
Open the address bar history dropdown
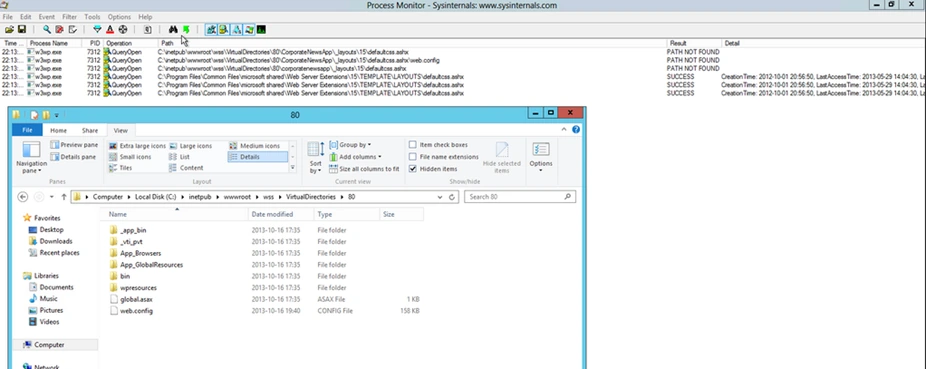(440, 197)
